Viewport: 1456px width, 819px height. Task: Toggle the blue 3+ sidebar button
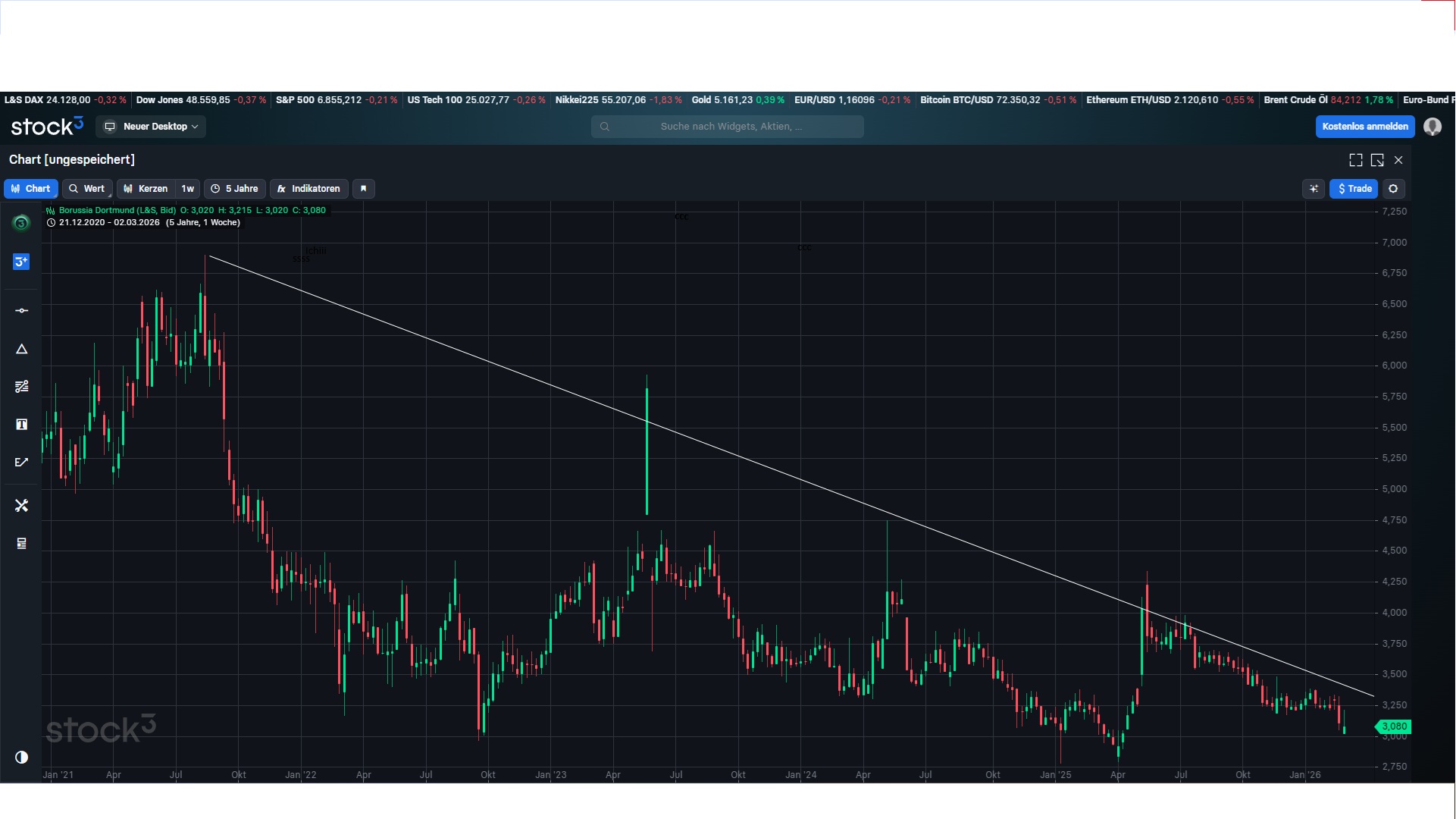[x=21, y=262]
